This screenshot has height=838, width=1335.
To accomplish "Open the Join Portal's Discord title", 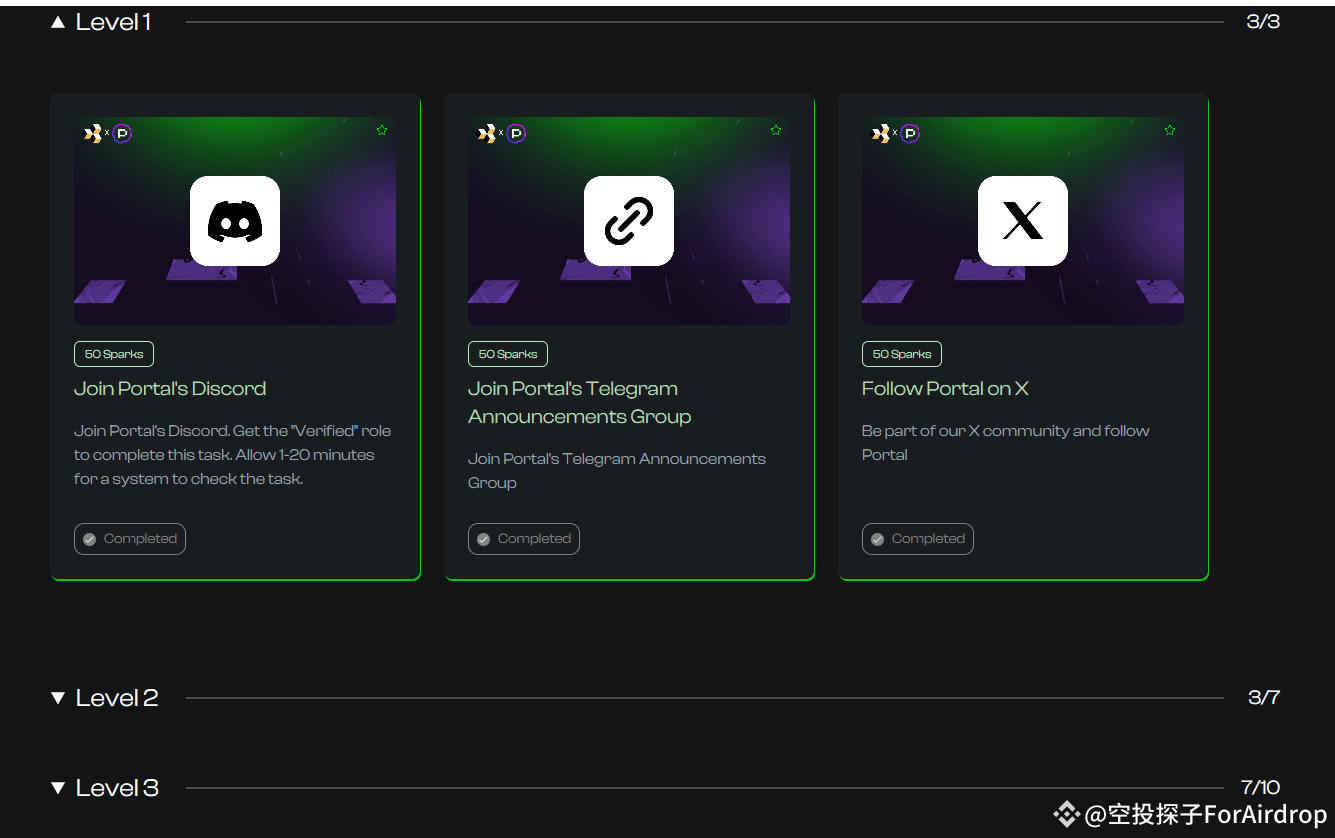I will [170, 389].
